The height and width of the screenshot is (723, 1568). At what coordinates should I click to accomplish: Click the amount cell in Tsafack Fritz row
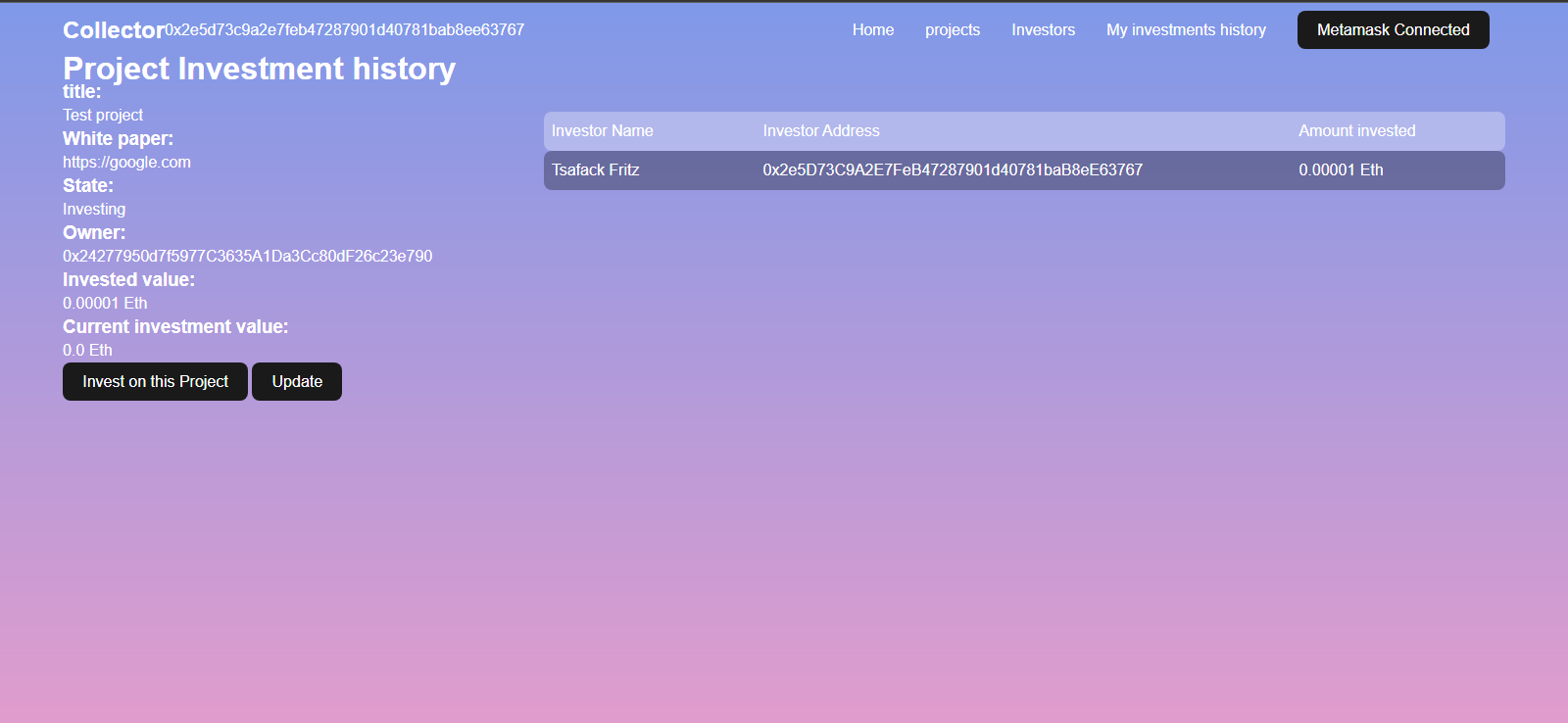tap(1341, 170)
